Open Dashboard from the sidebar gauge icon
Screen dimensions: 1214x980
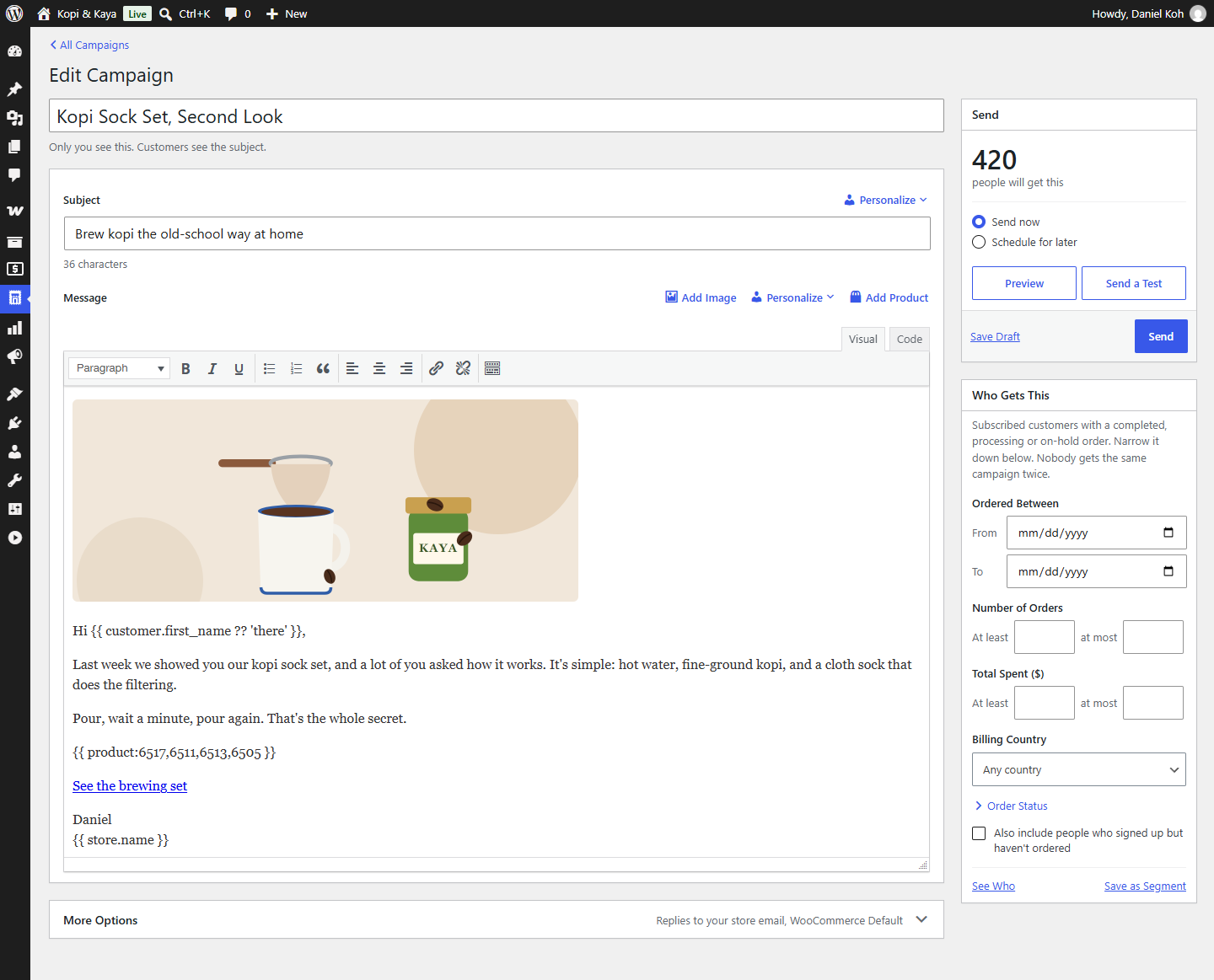(14, 51)
